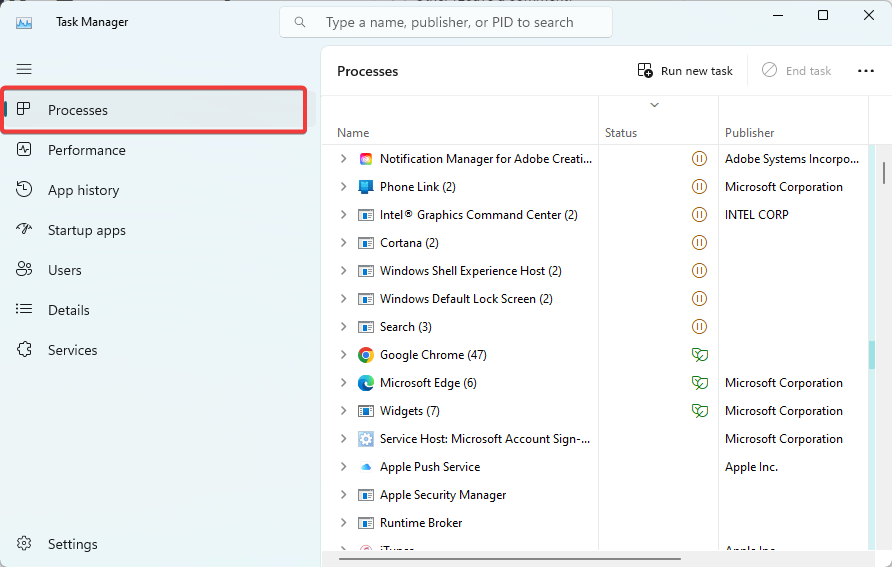Click the Task Manager app icon in title bar
This screenshot has width=892, height=567.
click(24, 22)
